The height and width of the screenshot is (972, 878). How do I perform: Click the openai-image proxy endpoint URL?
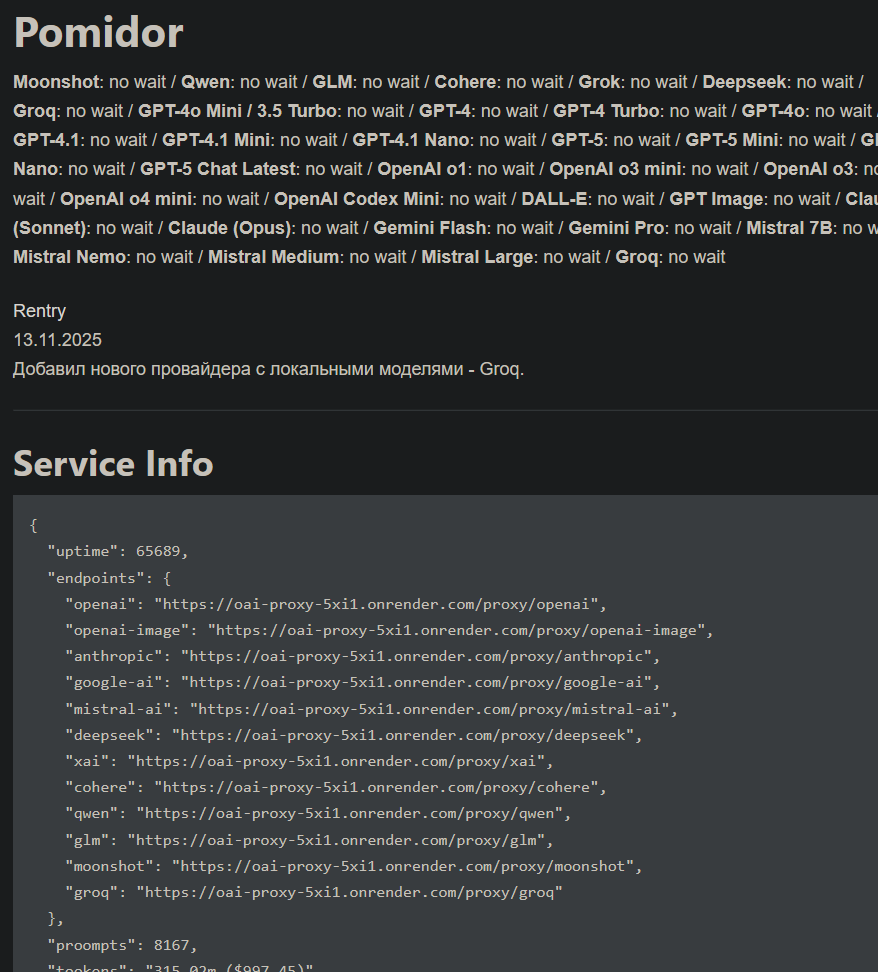(456, 630)
